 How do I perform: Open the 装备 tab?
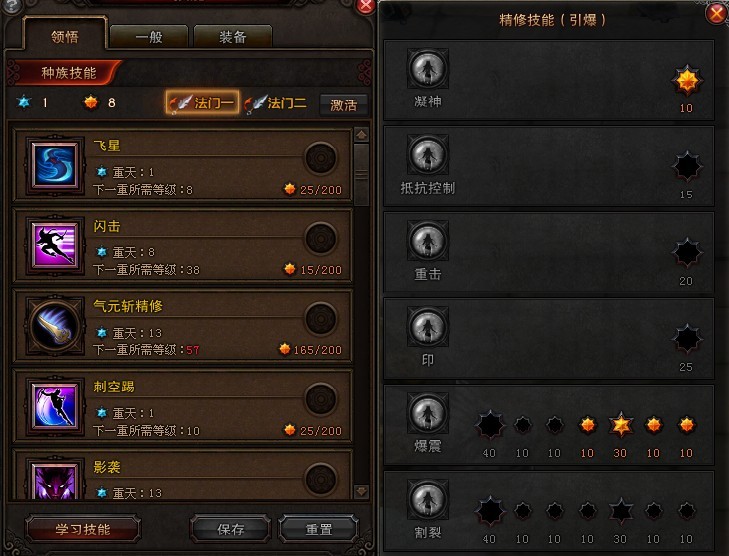tap(232, 37)
